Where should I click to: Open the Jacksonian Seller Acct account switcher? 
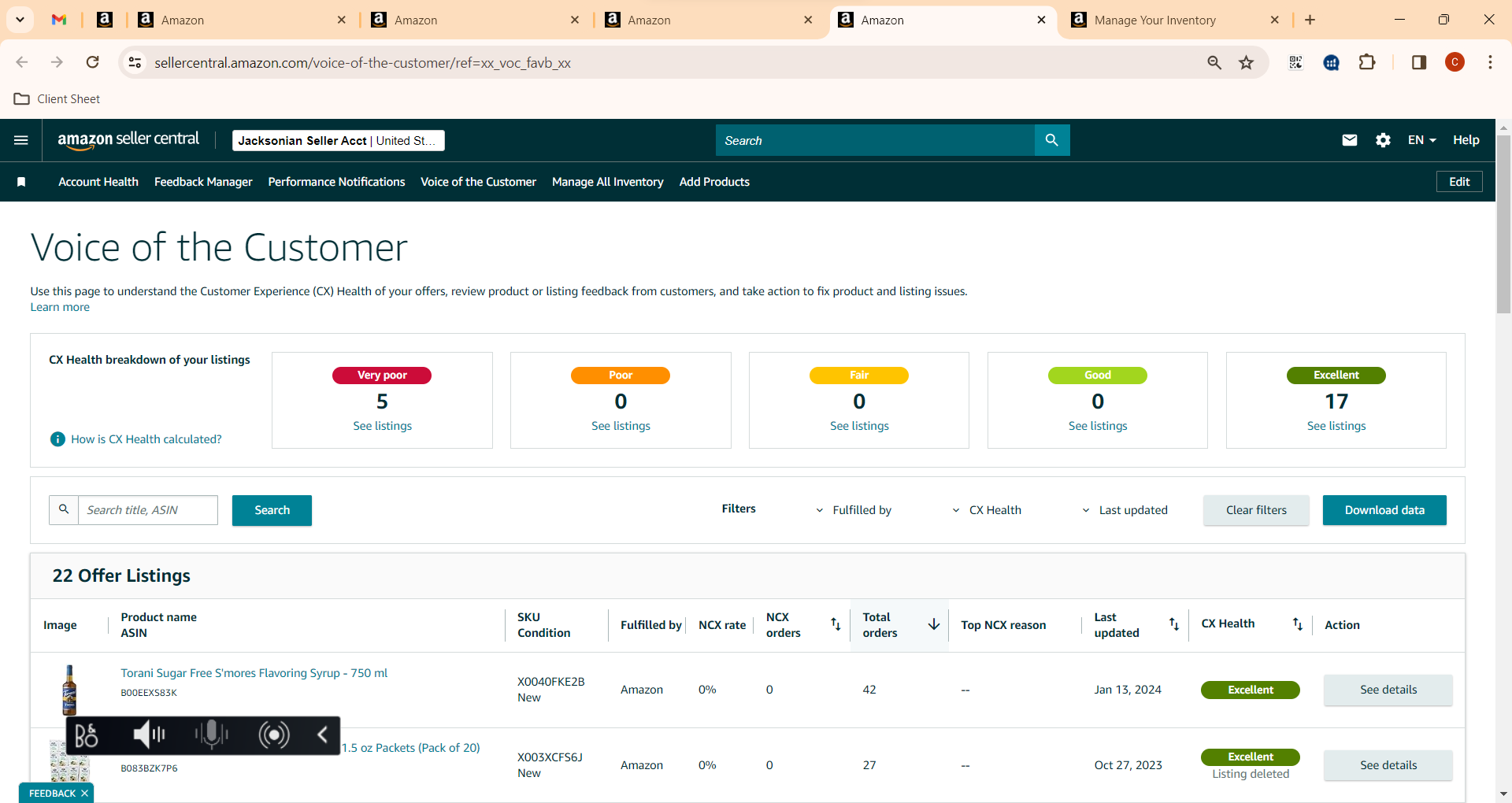(339, 140)
